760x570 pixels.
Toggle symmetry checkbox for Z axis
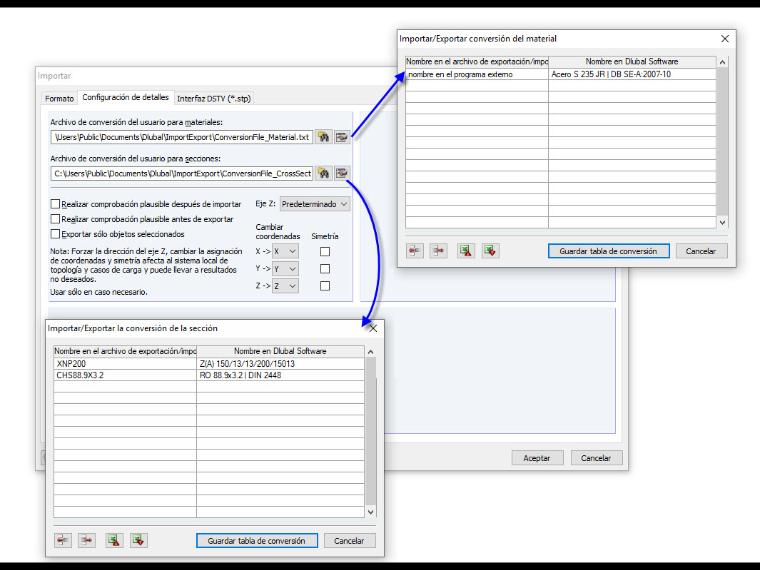[x=325, y=286]
